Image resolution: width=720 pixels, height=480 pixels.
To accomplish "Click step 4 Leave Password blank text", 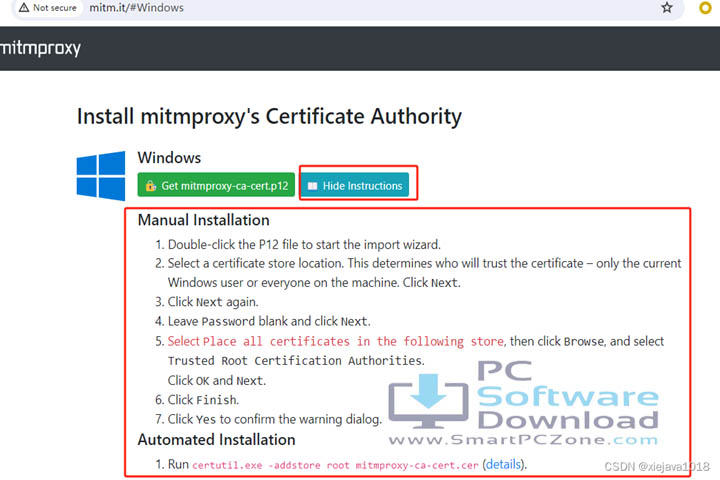I will click(269, 321).
